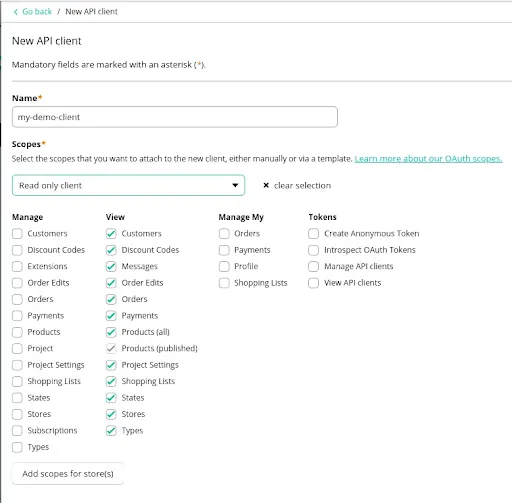Enable Manage My Orders checkbox
The height and width of the screenshot is (503, 512).
click(x=224, y=234)
